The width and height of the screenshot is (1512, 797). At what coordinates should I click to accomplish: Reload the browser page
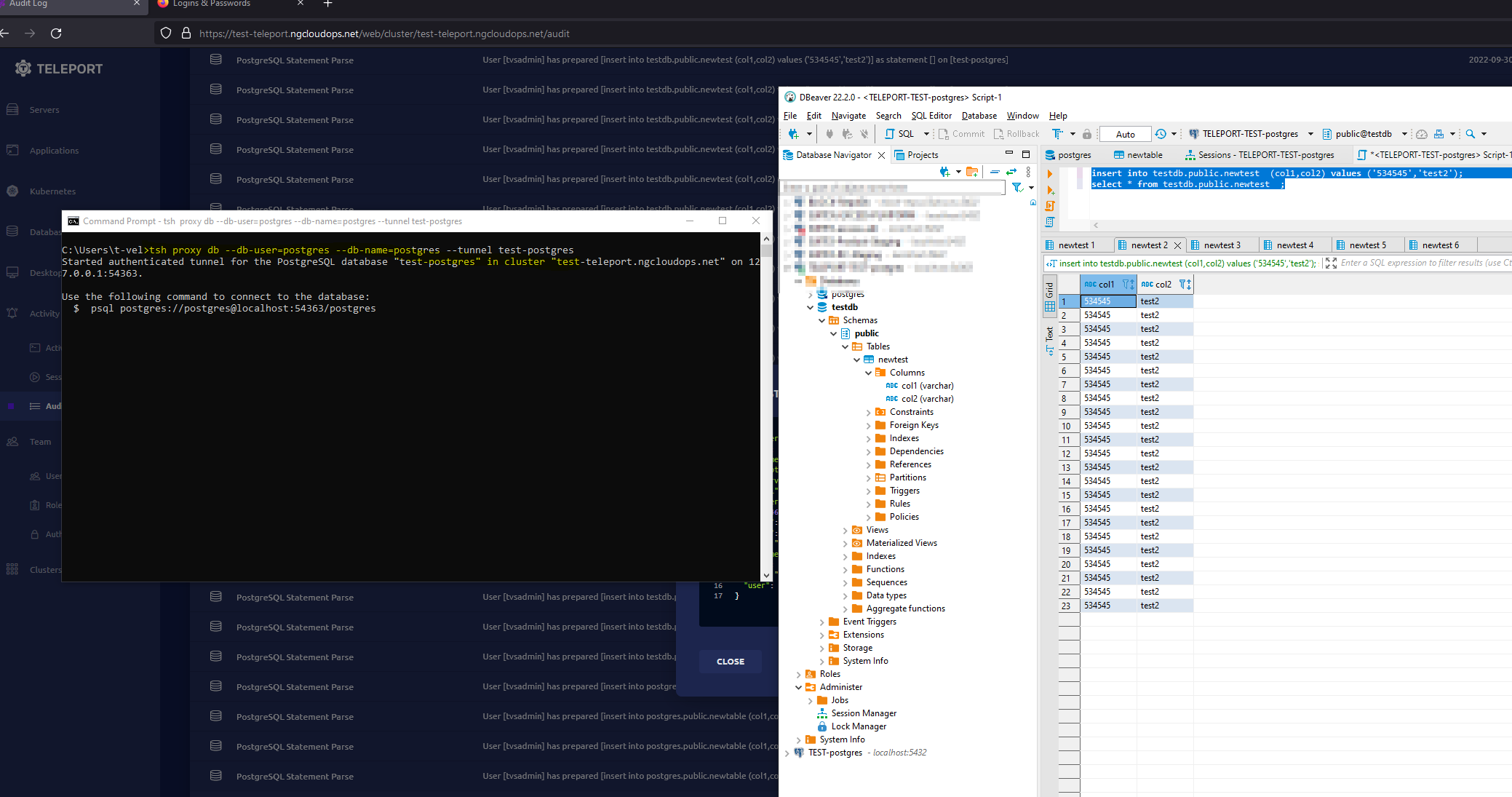coord(56,33)
